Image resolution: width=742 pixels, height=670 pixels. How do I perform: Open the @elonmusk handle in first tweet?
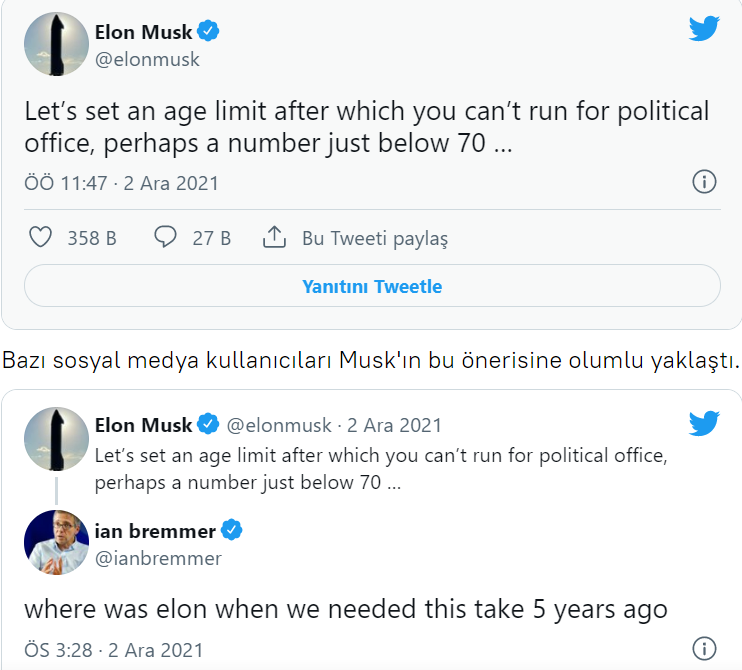[147, 59]
